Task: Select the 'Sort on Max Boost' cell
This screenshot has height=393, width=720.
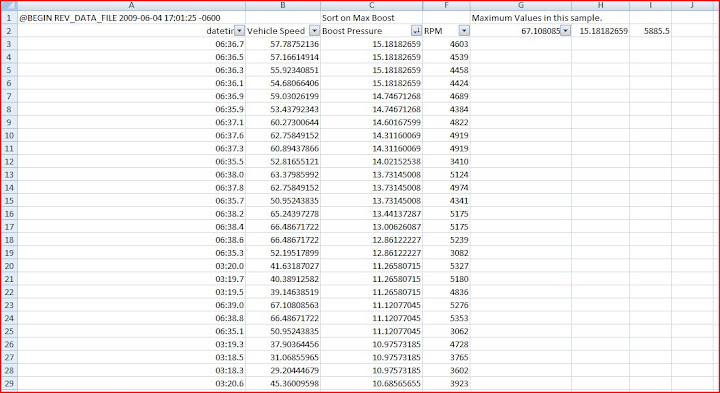Action: [x=371, y=18]
